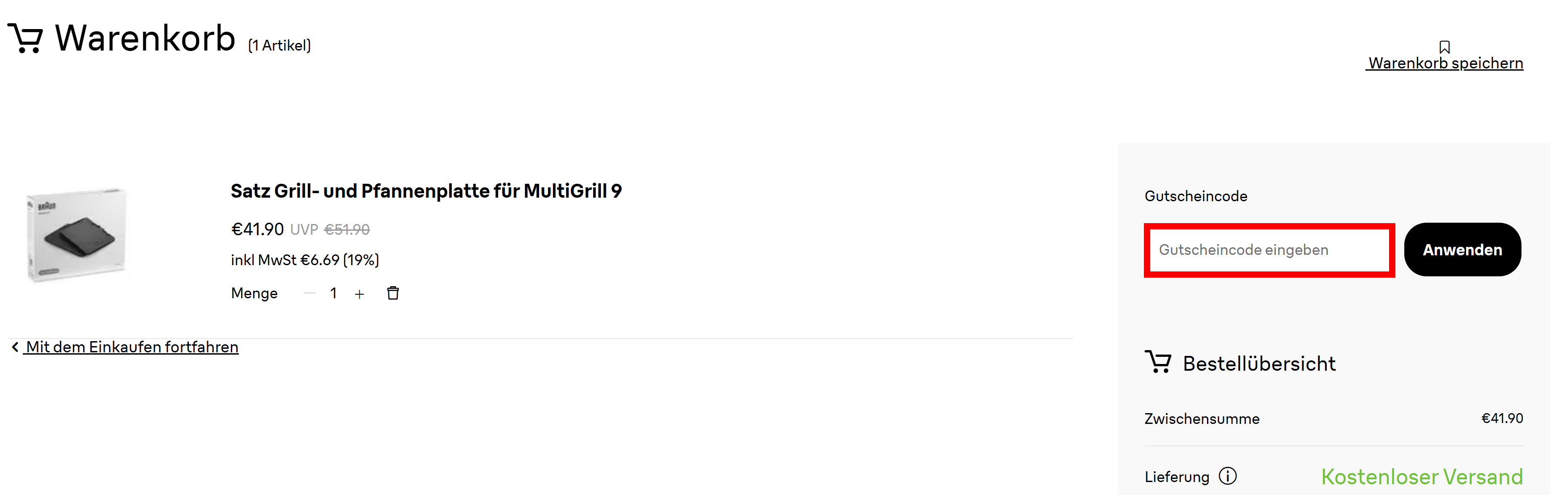Click the Zwischensumme amount €41.90
This screenshot has height=495, width=1568.
pos(1502,419)
